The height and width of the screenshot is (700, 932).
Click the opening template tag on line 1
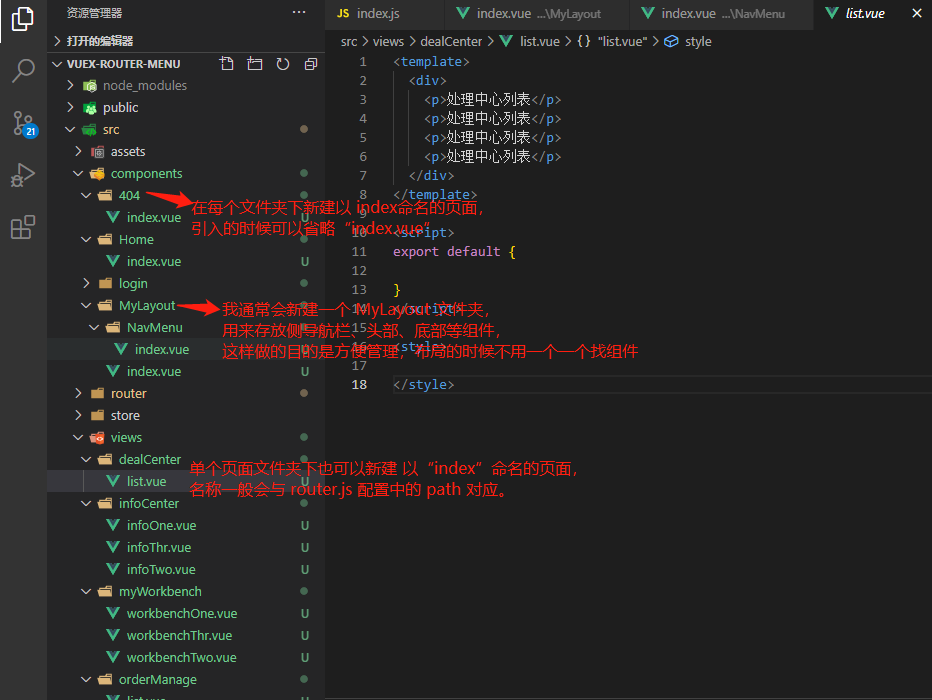432,62
